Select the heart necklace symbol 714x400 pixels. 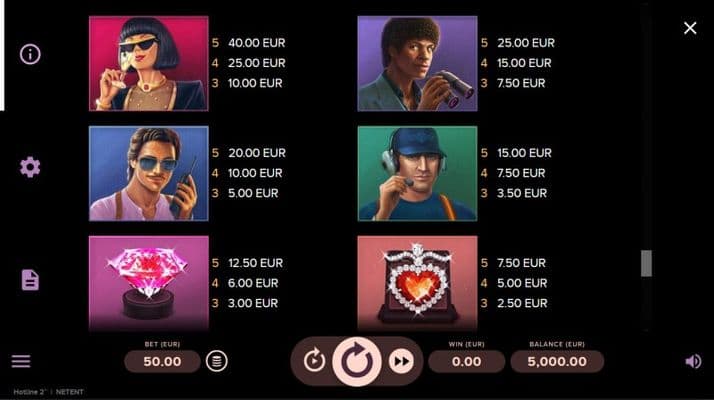pyautogui.click(x=418, y=283)
